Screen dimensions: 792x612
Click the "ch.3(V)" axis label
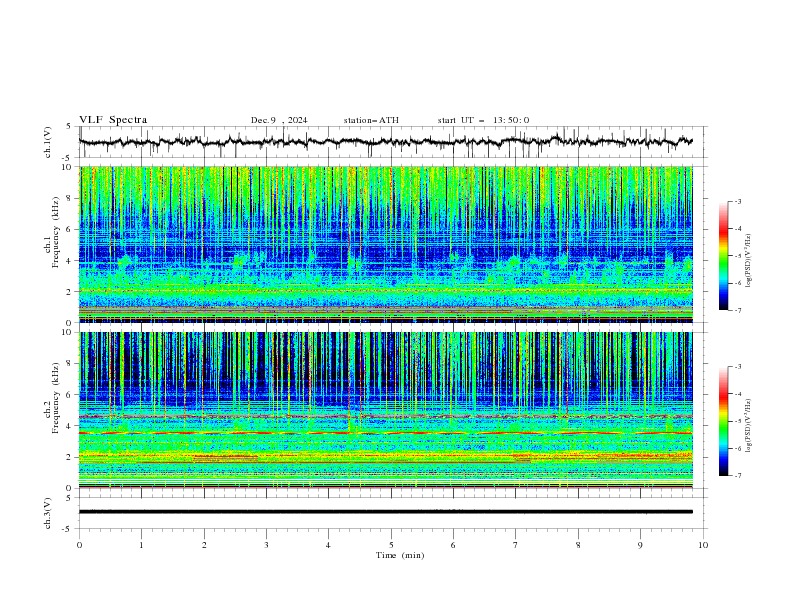48,513
